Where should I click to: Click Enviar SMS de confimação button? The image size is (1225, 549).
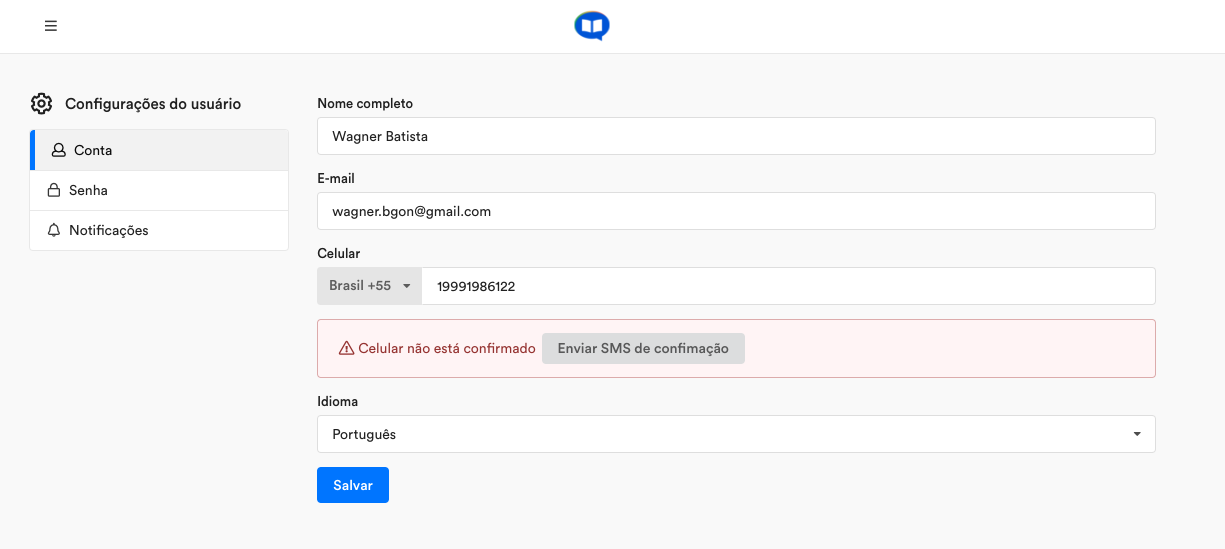click(x=643, y=348)
